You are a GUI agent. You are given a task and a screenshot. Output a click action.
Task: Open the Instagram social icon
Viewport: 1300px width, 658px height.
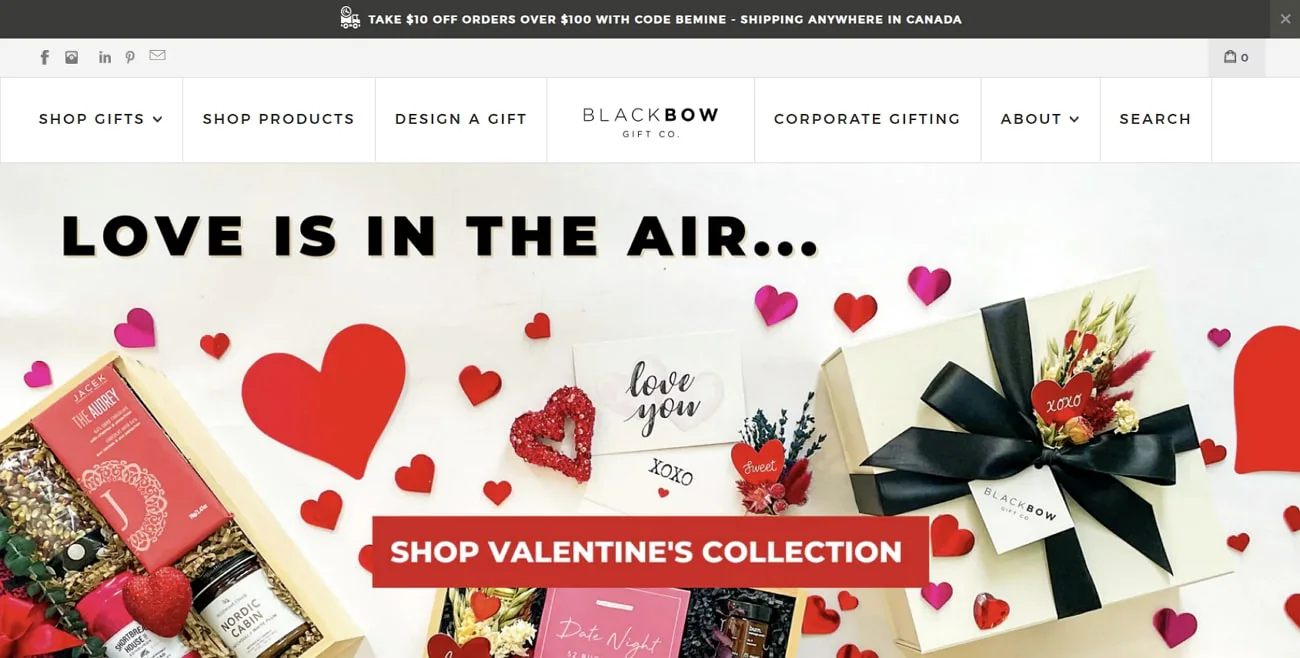tap(72, 58)
